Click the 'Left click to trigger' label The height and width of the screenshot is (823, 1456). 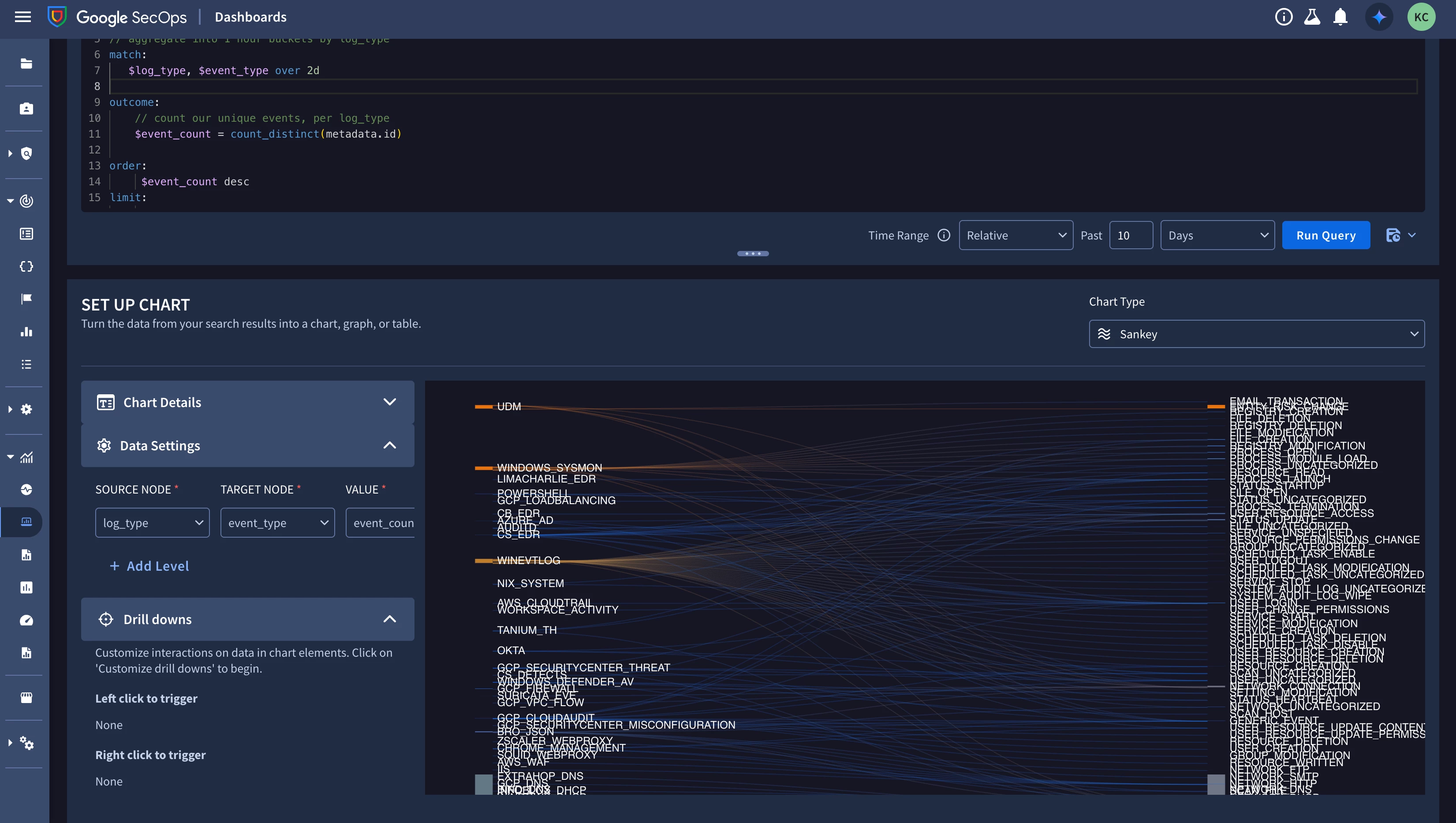(x=146, y=699)
